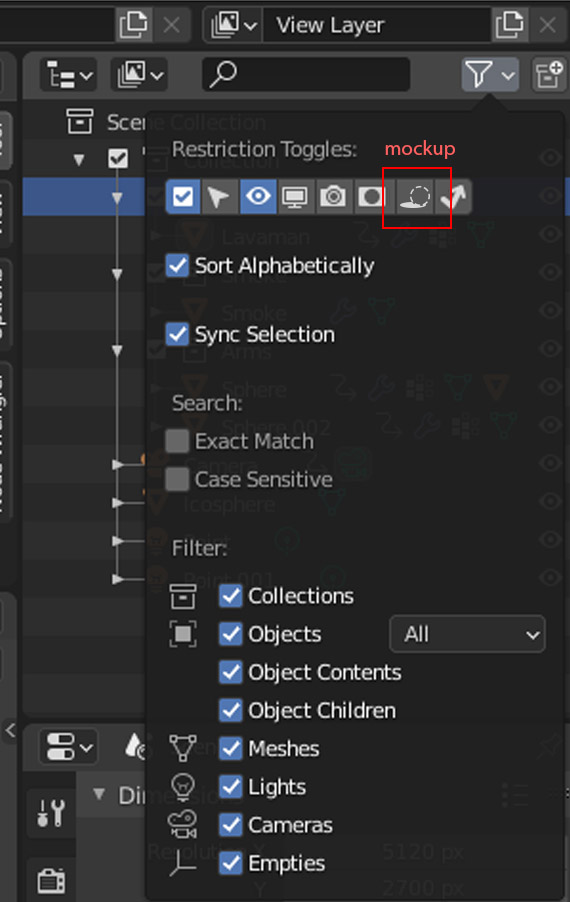Toggle the Holdout restriction icon
The height and width of the screenshot is (902, 570).
tap(371, 197)
